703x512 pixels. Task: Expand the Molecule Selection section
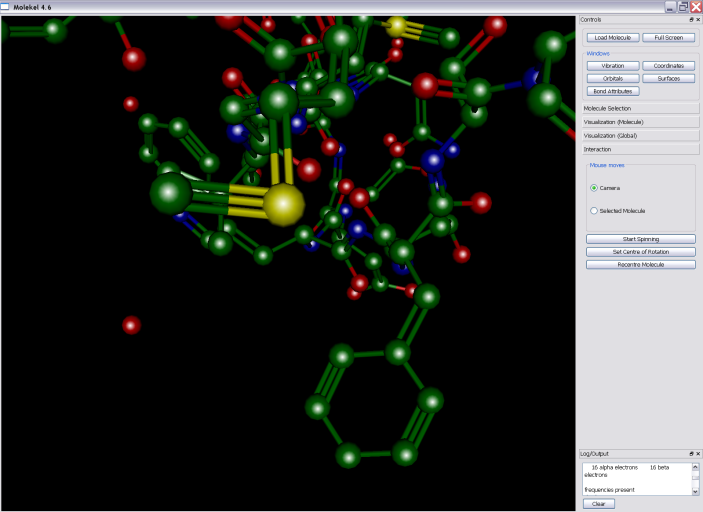pyautogui.click(x=639, y=108)
